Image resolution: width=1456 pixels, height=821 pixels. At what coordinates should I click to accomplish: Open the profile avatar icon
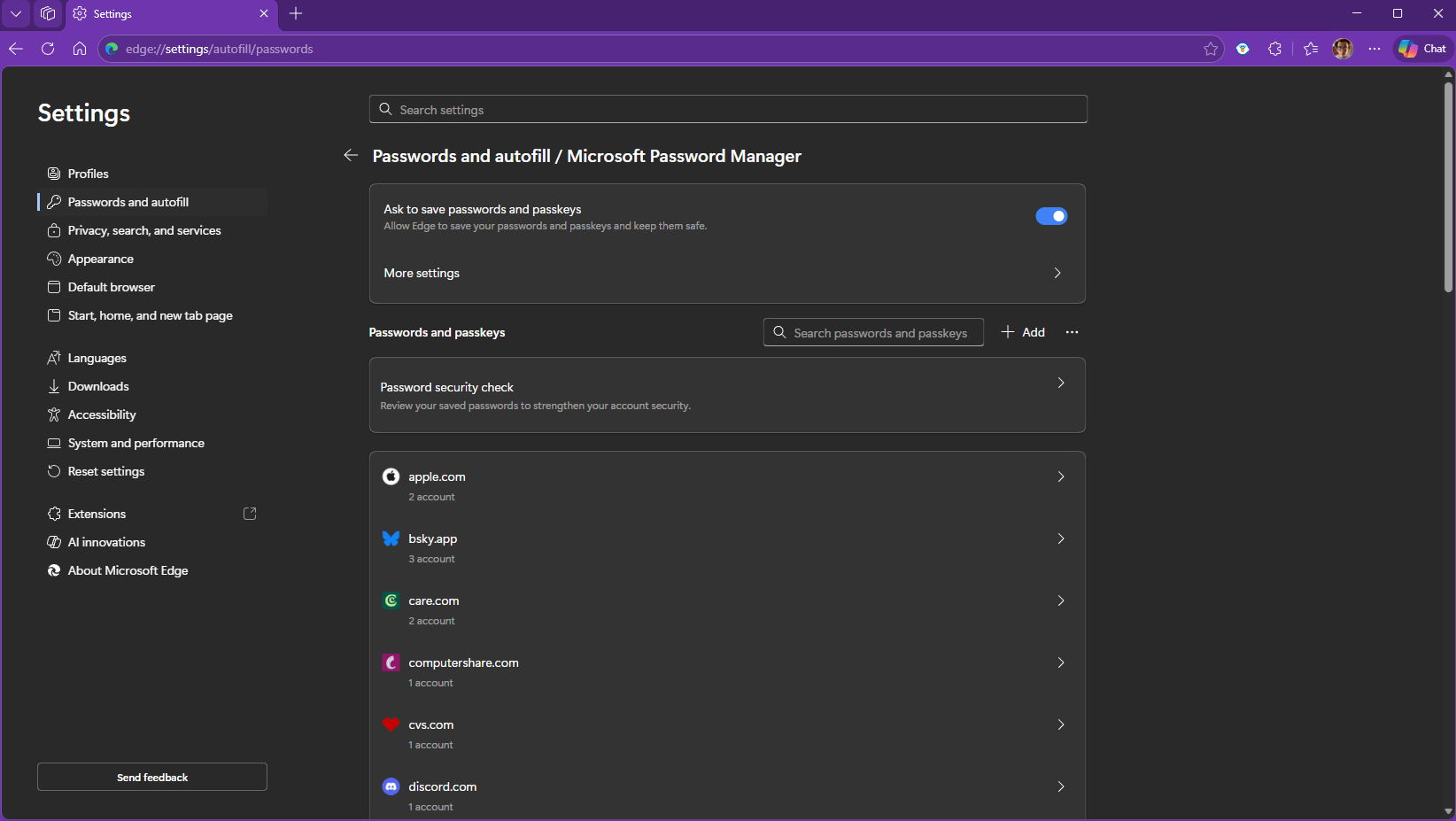[x=1343, y=49]
